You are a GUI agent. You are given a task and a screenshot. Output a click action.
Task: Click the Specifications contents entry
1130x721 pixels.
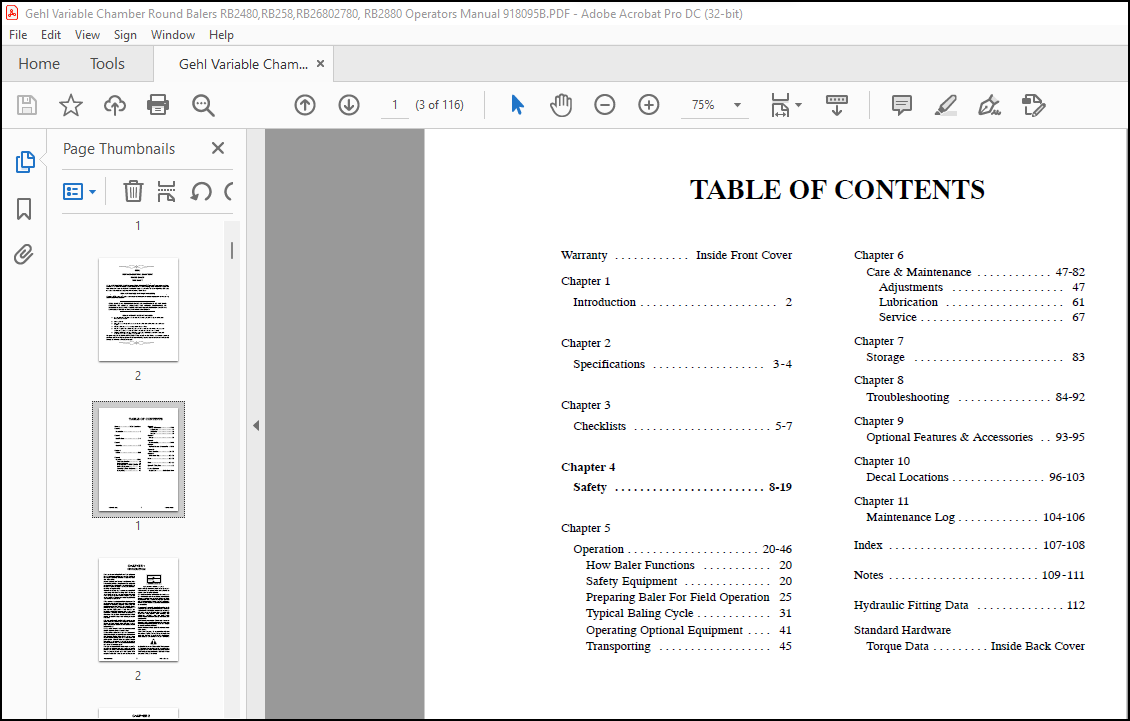(x=682, y=364)
